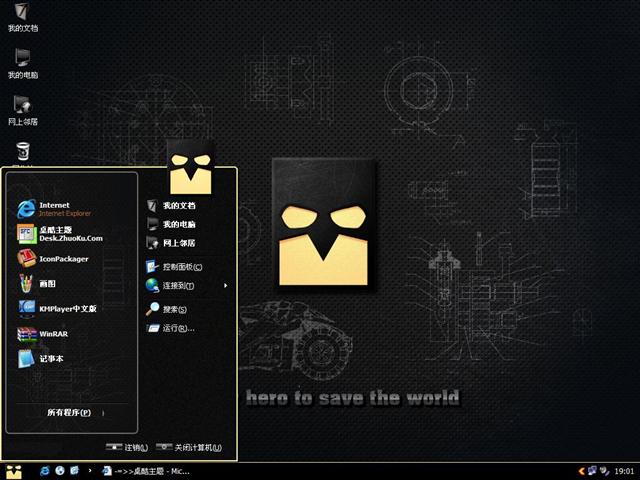
Task: Launch WinRAR from the Start menu
Action: [x=42, y=334]
